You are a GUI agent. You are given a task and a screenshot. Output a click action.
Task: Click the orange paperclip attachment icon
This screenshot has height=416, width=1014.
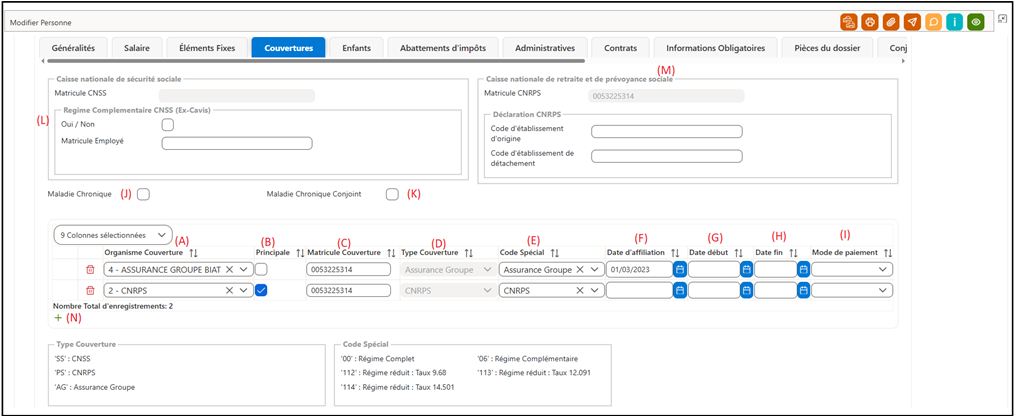[x=891, y=22]
